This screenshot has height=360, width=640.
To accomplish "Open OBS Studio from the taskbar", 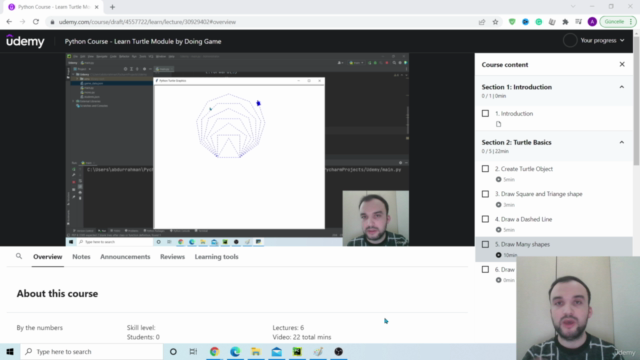I will (x=338, y=351).
